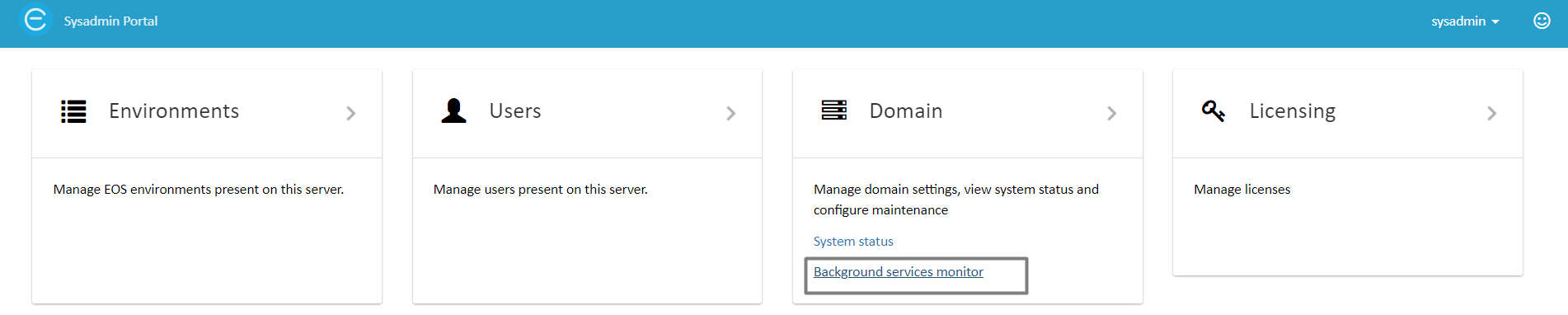Open the Environments card title
This screenshot has height=315, width=1568.
pyautogui.click(x=174, y=111)
